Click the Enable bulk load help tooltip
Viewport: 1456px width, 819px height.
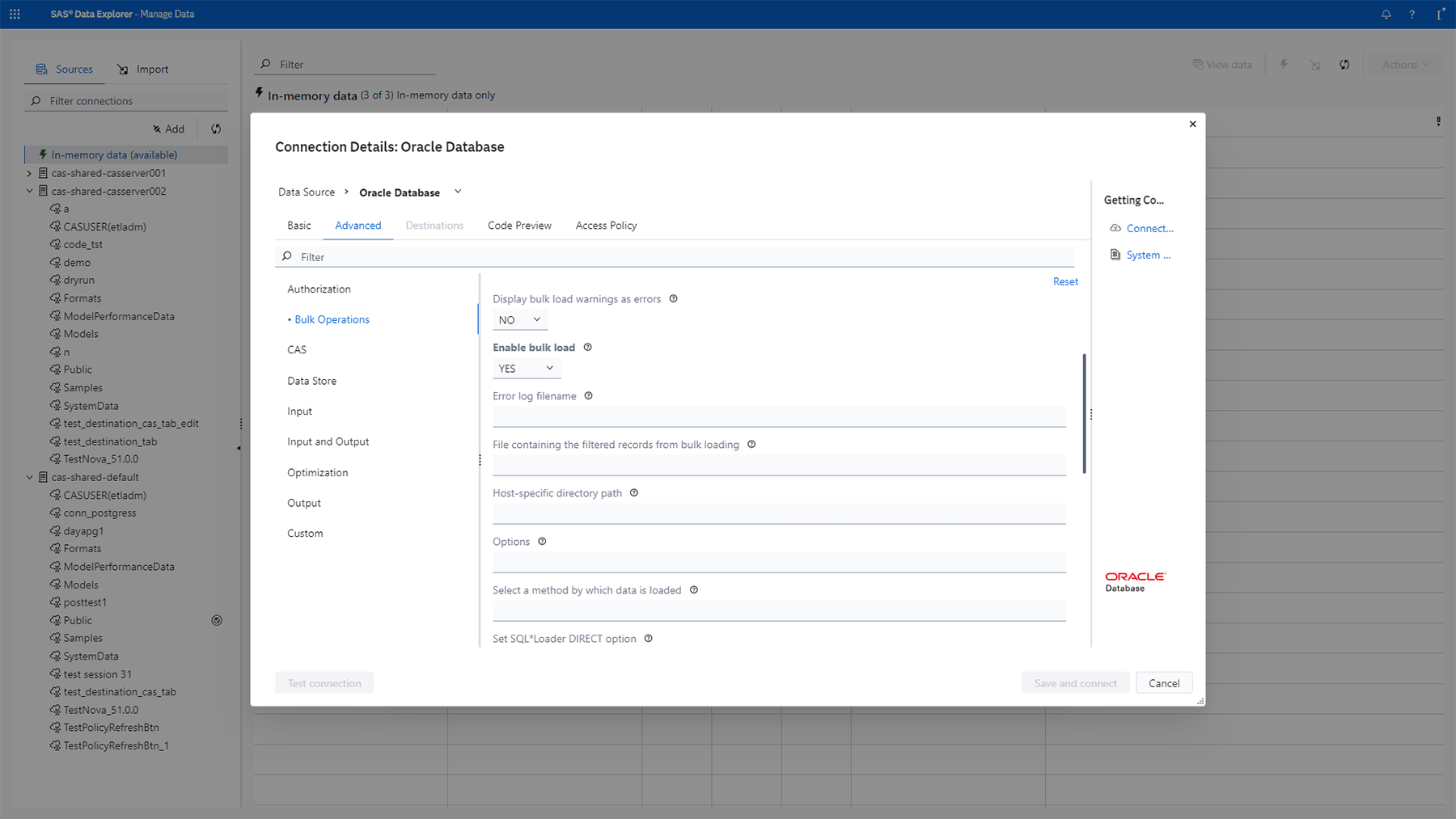point(587,347)
